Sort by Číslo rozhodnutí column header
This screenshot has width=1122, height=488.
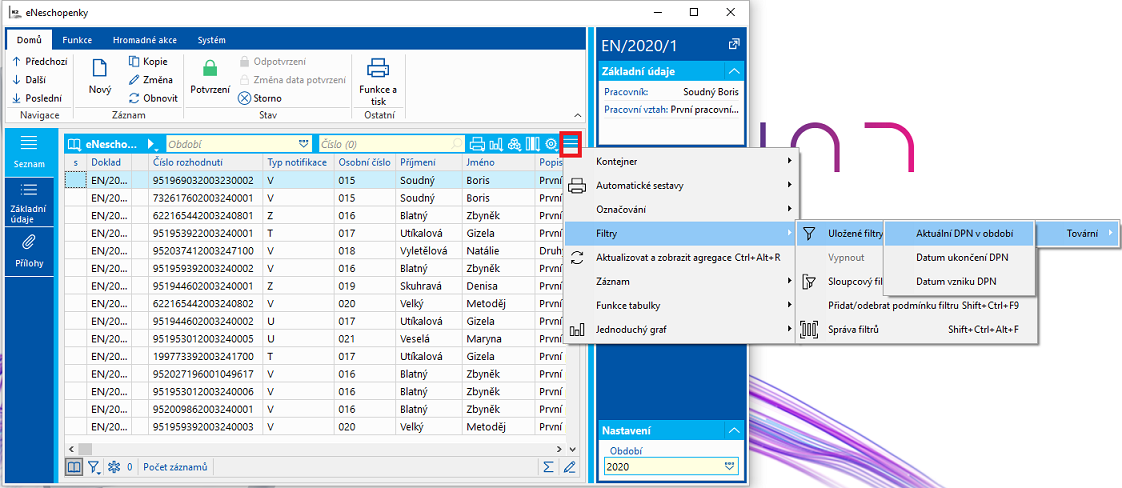click(205, 162)
